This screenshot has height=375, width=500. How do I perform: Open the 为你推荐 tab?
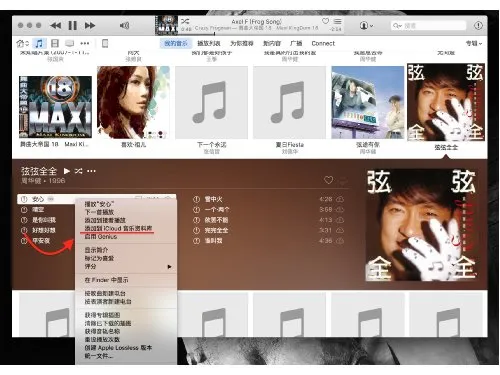click(242, 43)
